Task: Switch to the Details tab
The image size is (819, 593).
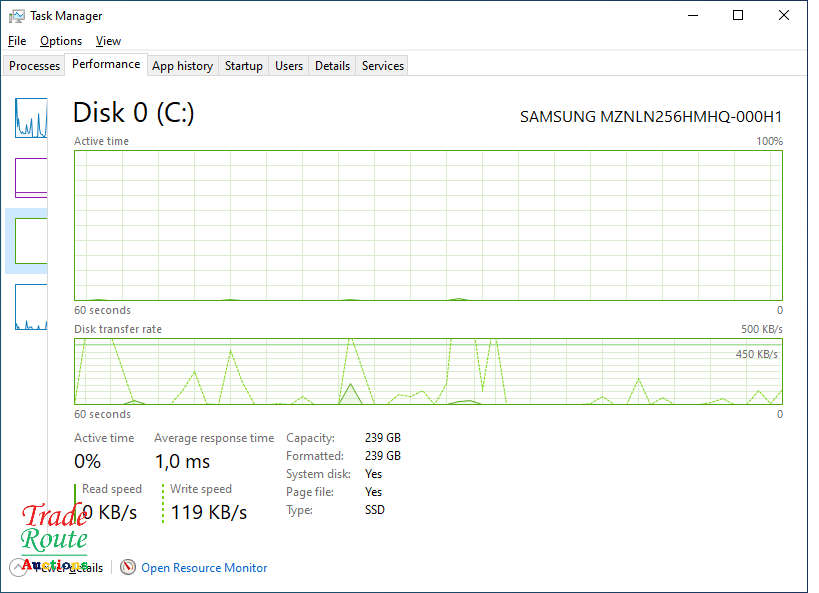Action: [332, 66]
